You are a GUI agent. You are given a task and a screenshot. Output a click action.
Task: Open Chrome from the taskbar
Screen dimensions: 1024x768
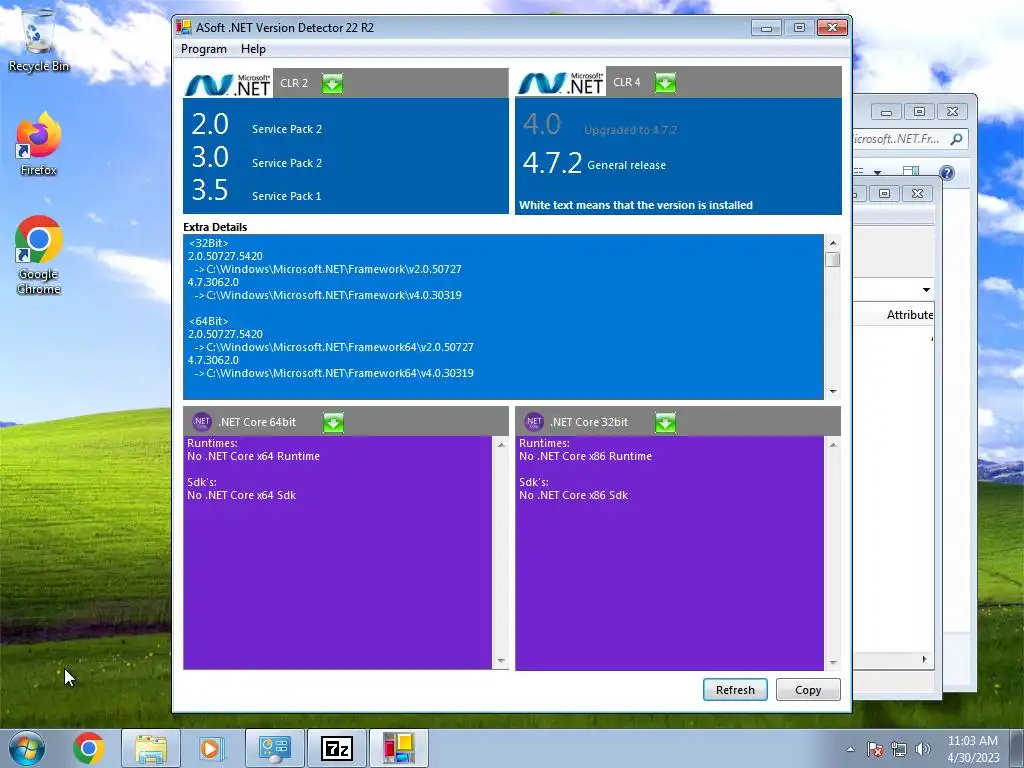[x=89, y=748]
